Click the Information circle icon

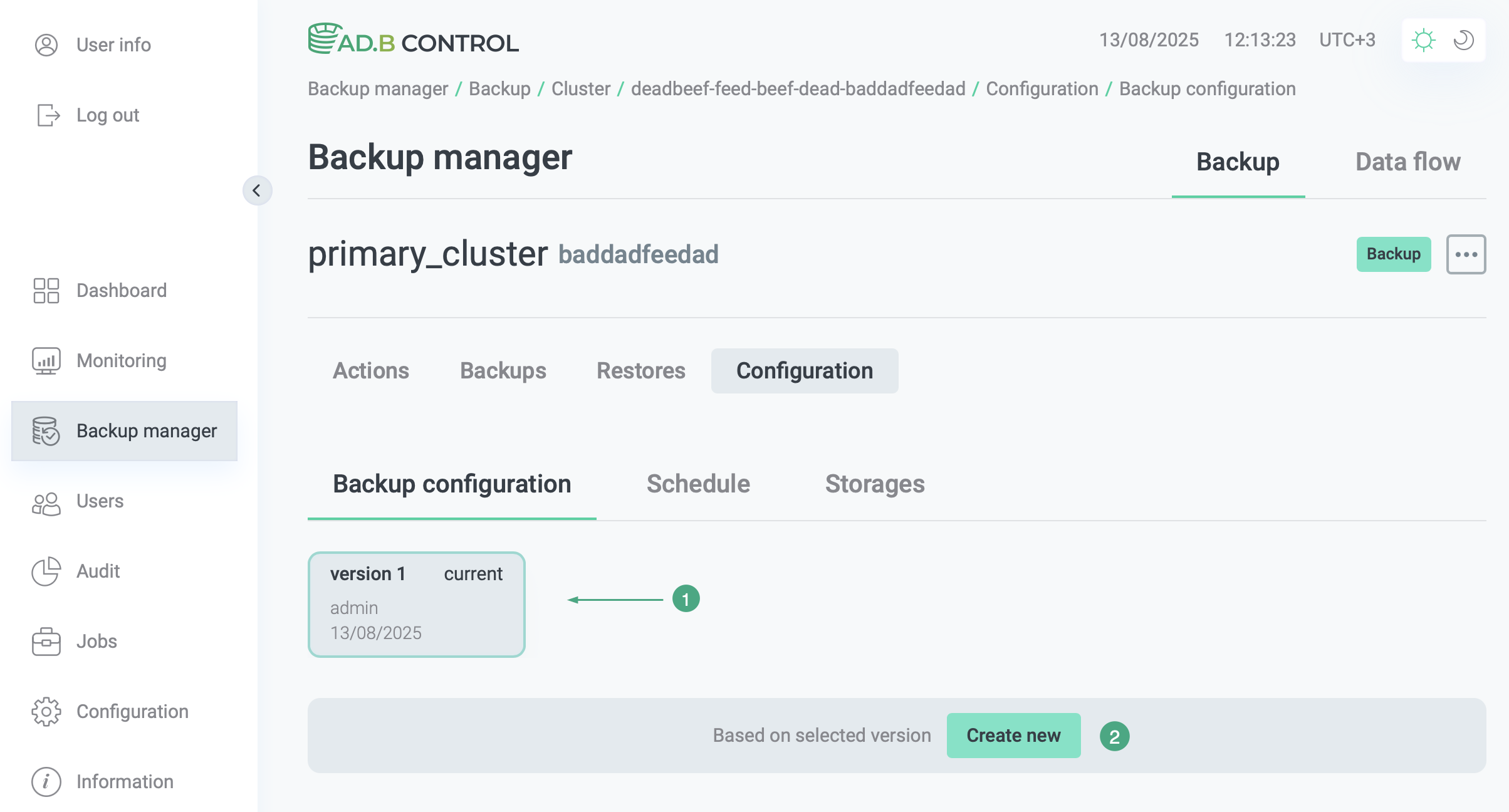tap(46, 782)
